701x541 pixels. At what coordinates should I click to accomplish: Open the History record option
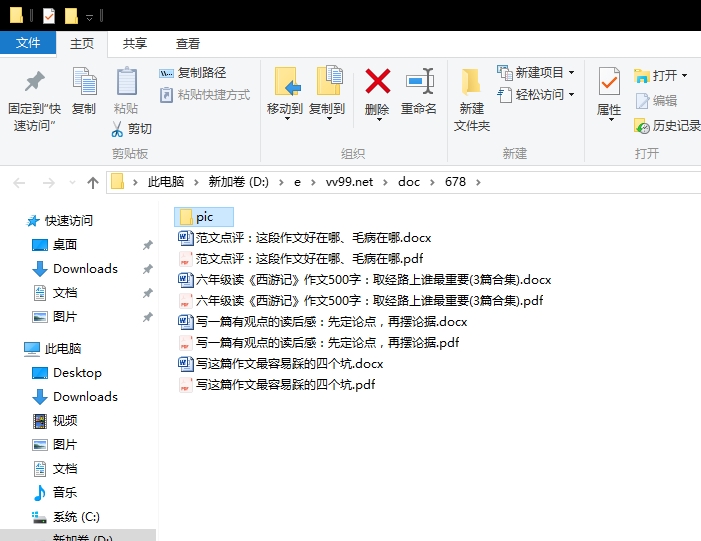667,126
